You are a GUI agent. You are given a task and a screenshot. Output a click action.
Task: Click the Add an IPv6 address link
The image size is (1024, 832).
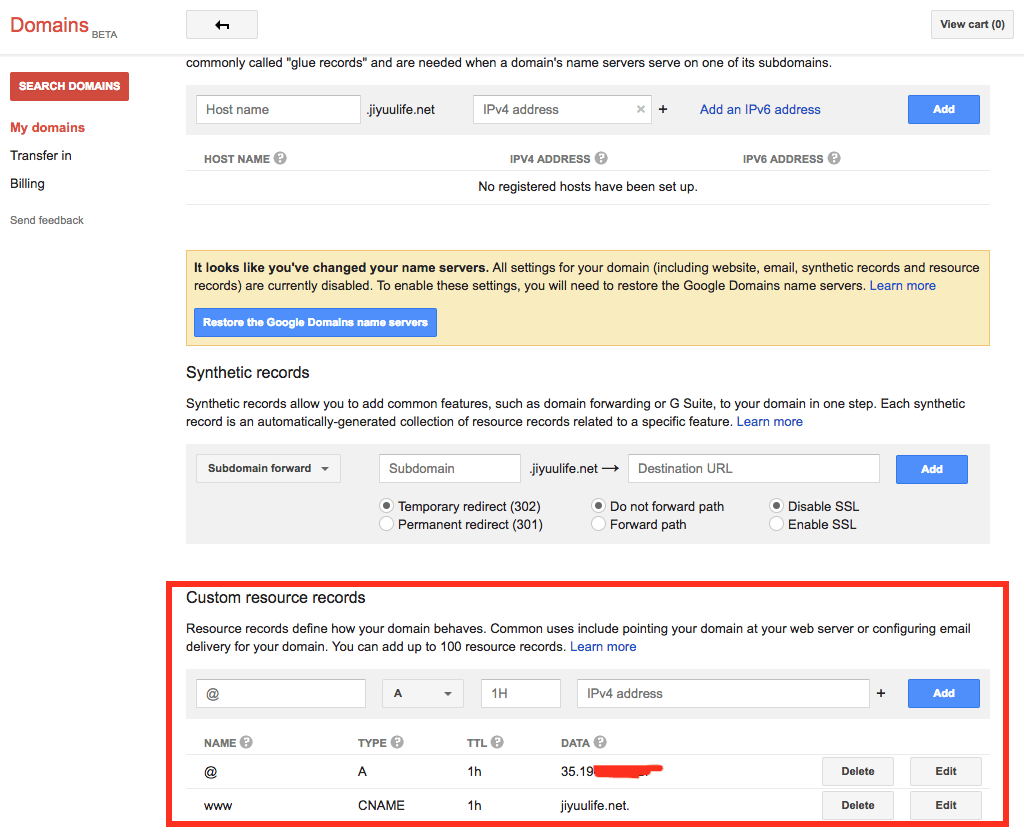coord(760,110)
